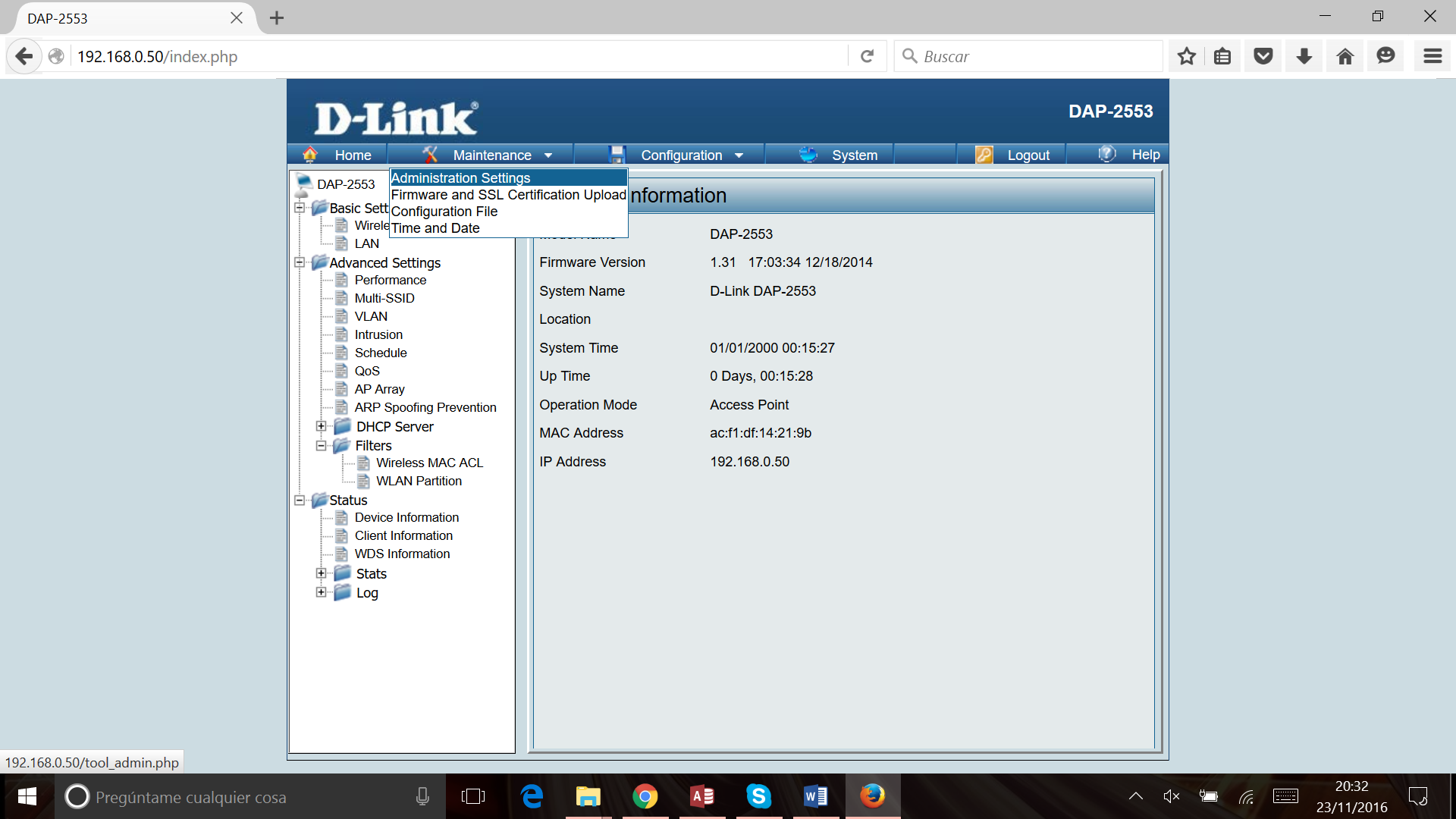The width and height of the screenshot is (1456, 819).
Task: Open Intrusion settings page
Action: point(378,334)
